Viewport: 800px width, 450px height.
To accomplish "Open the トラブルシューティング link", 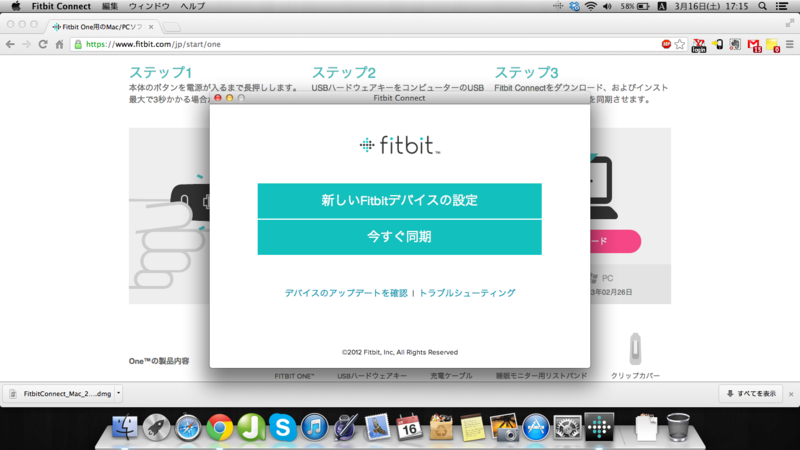I will click(x=467, y=293).
